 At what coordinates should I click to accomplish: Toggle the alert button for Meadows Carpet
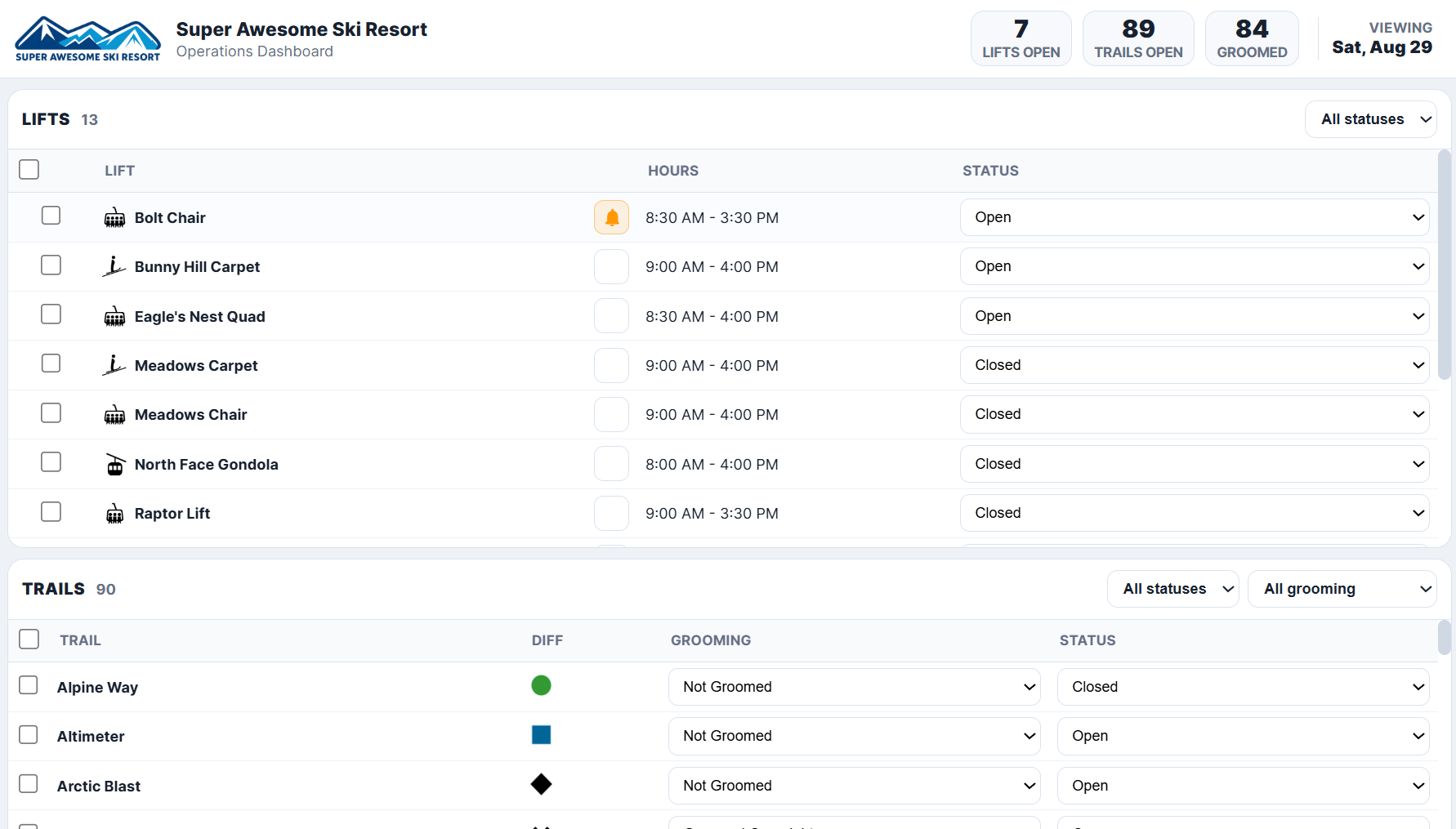tap(611, 365)
